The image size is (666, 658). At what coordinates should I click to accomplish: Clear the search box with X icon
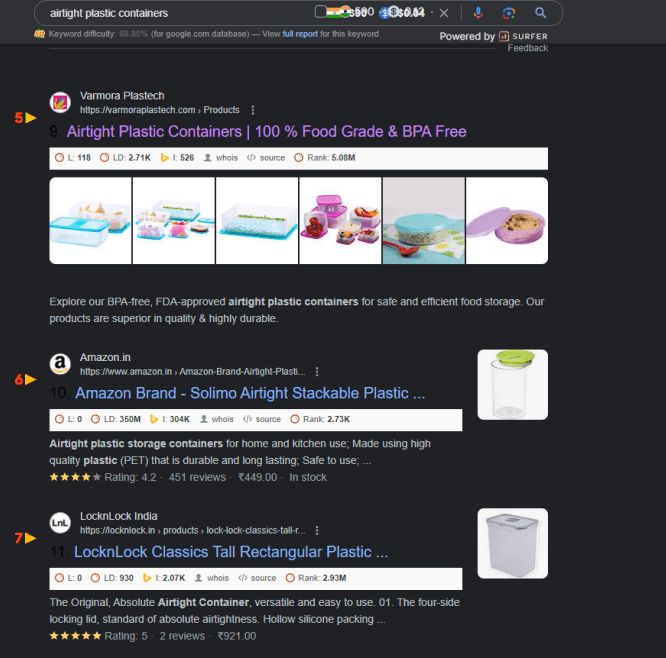pos(444,13)
